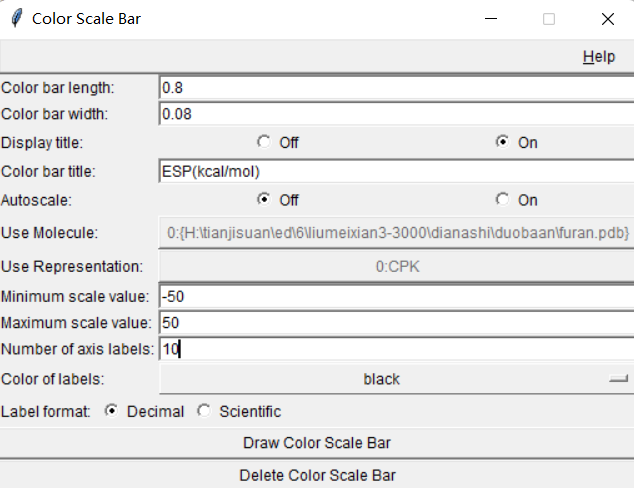Set Autoscale to Off
Screen dimensions: 634x488
tap(264, 199)
